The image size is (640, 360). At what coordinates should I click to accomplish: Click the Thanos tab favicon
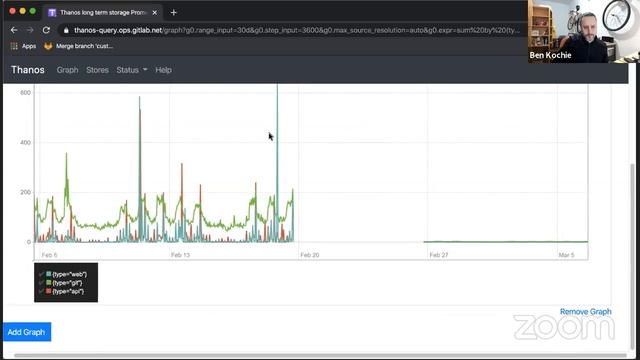point(52,13)
